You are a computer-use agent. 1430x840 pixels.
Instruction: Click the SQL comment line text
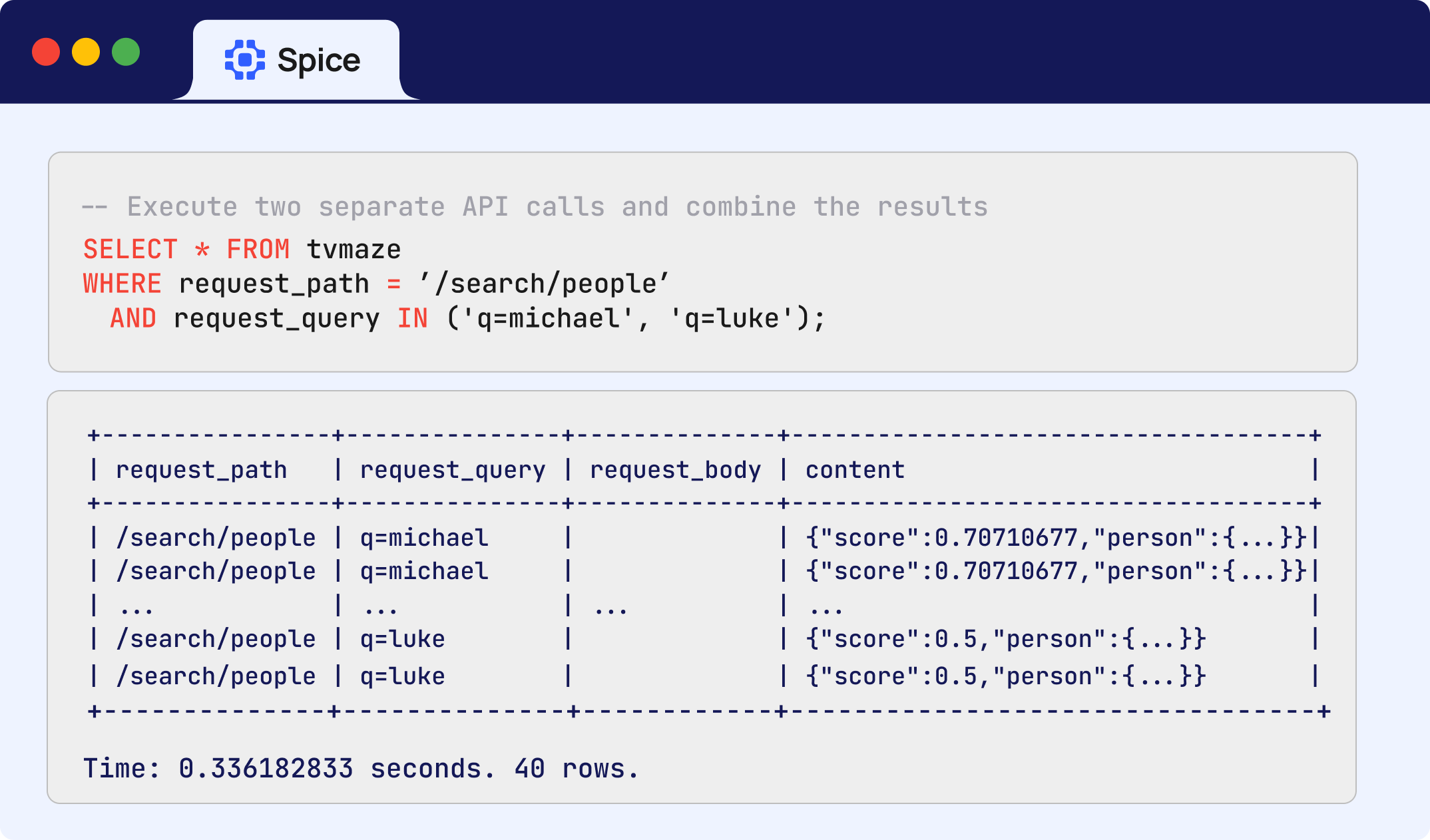click(x=535, y=207)
